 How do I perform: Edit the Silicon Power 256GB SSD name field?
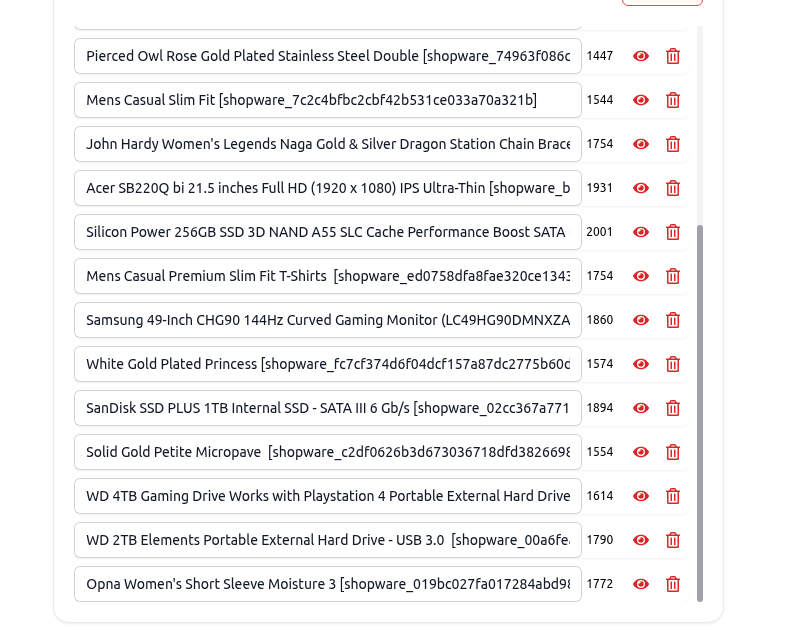(328, 232)
